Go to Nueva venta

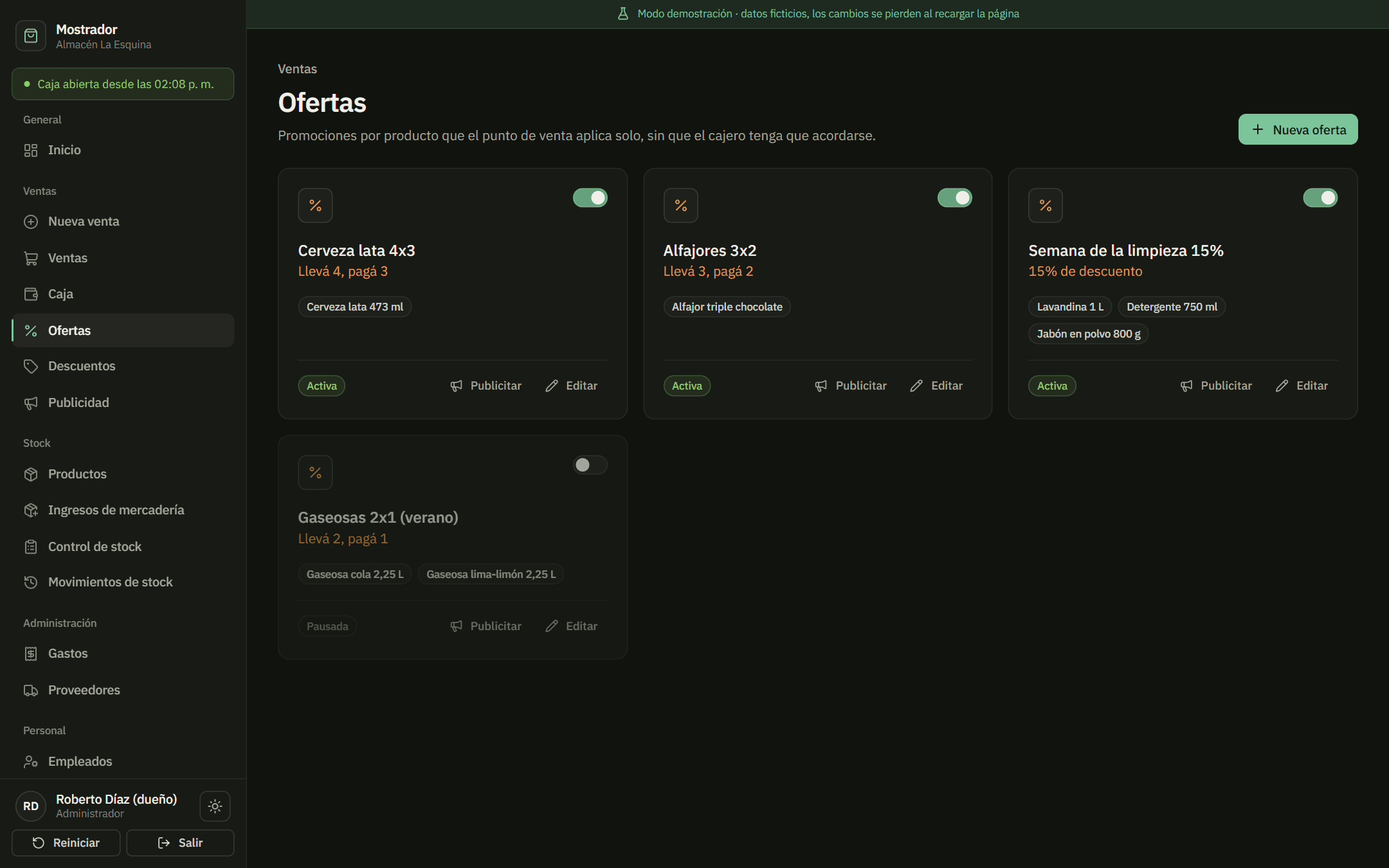click(x=123, y=222)
